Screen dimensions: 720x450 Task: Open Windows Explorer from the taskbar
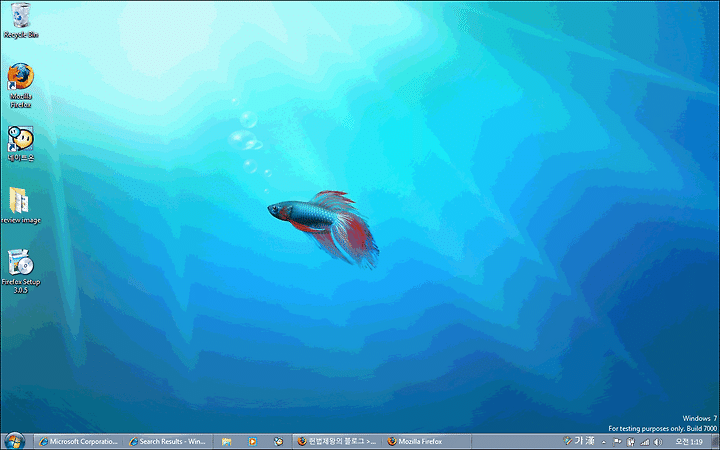(226, 442)
